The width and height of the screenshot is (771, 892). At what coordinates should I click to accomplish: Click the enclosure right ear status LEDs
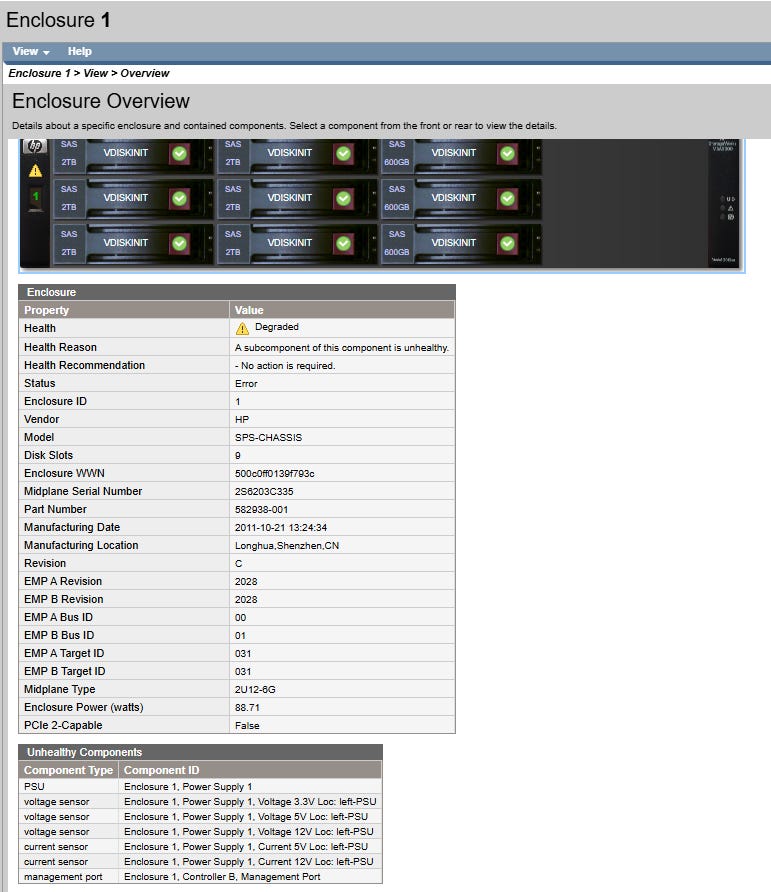pos(728,208)
